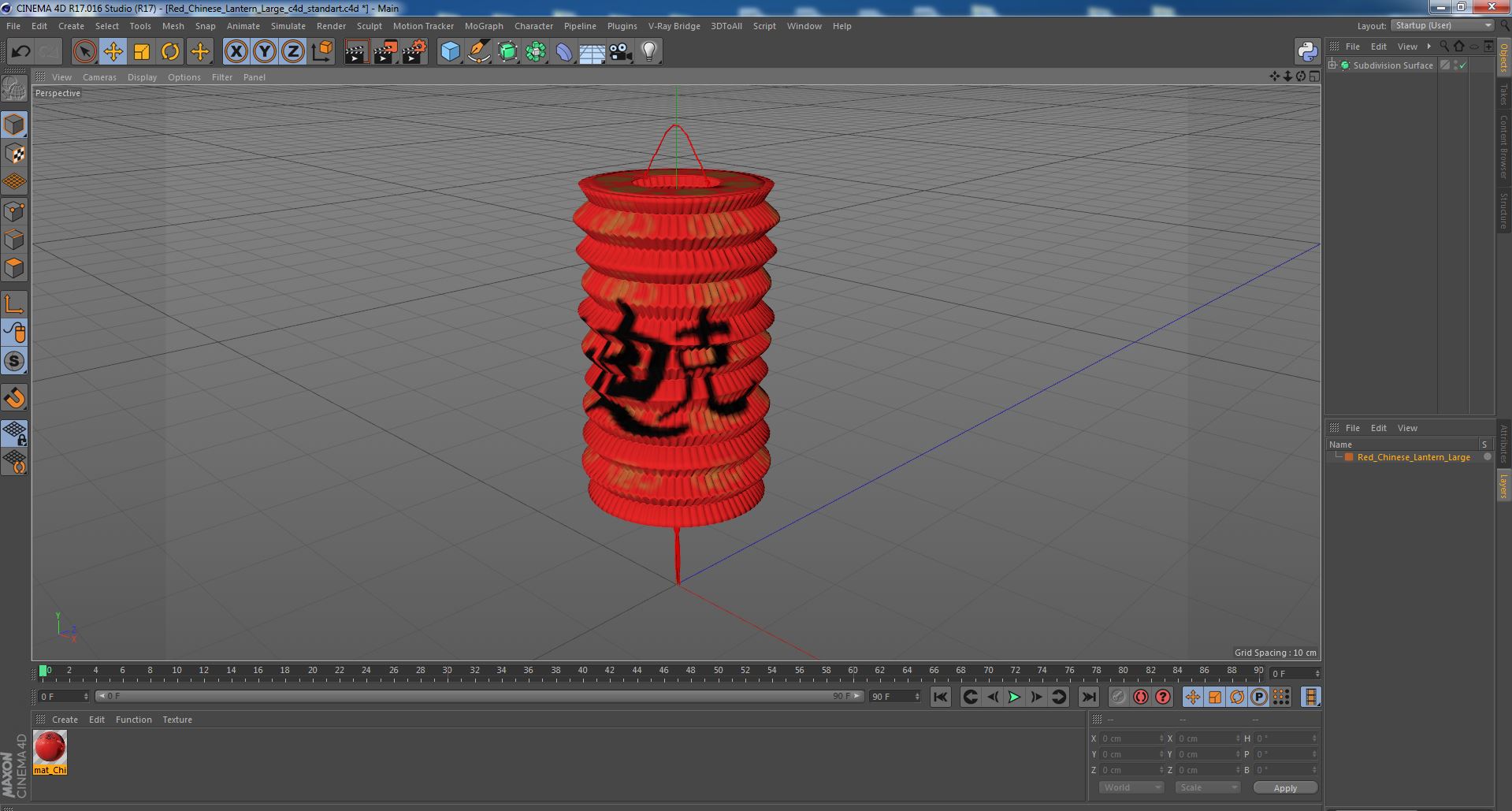Activate the Move tool
This screenshot has height=811, width=1512.
[113, 52]
